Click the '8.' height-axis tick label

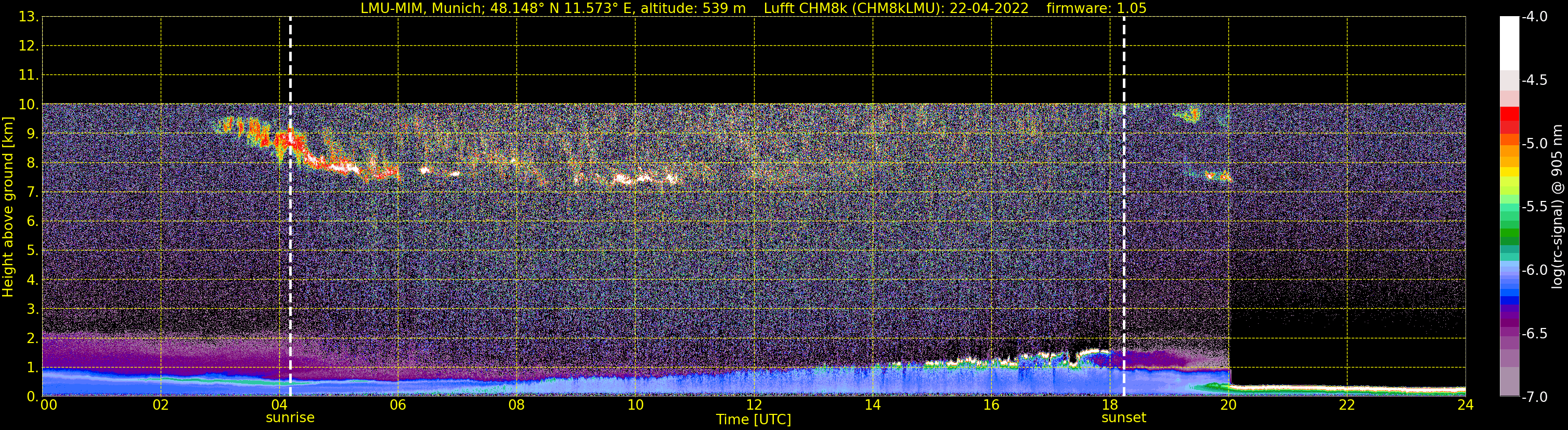(32, 162)
